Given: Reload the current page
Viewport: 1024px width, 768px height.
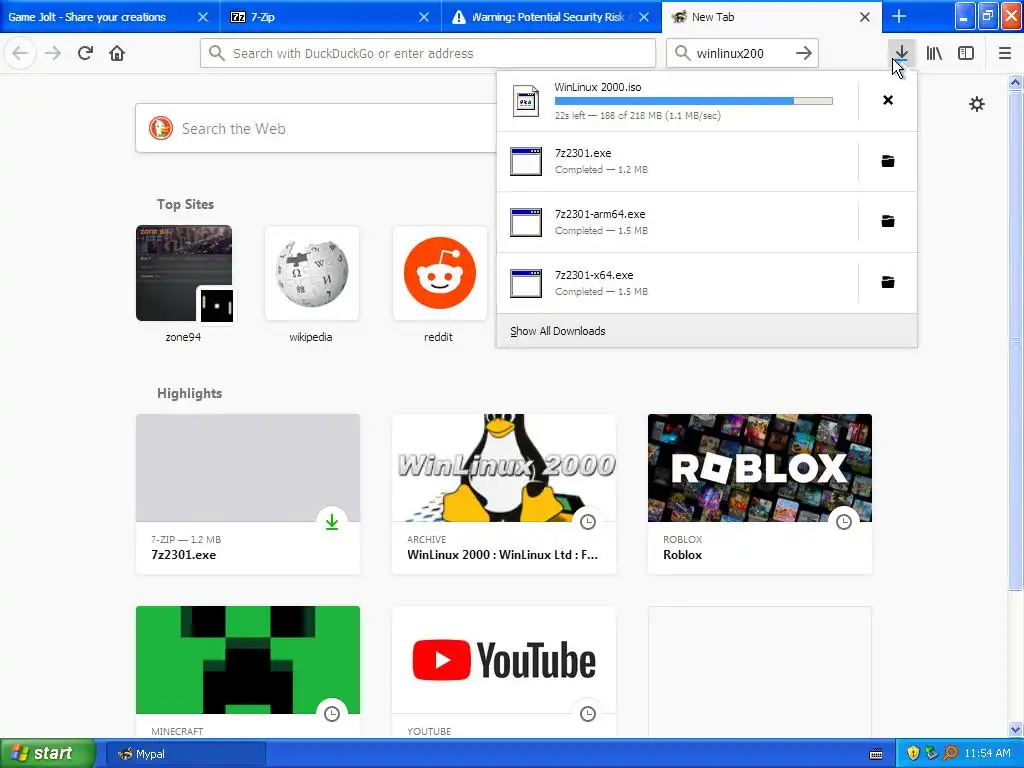Looking at the screenshot, I should click(x=86, y=54).
